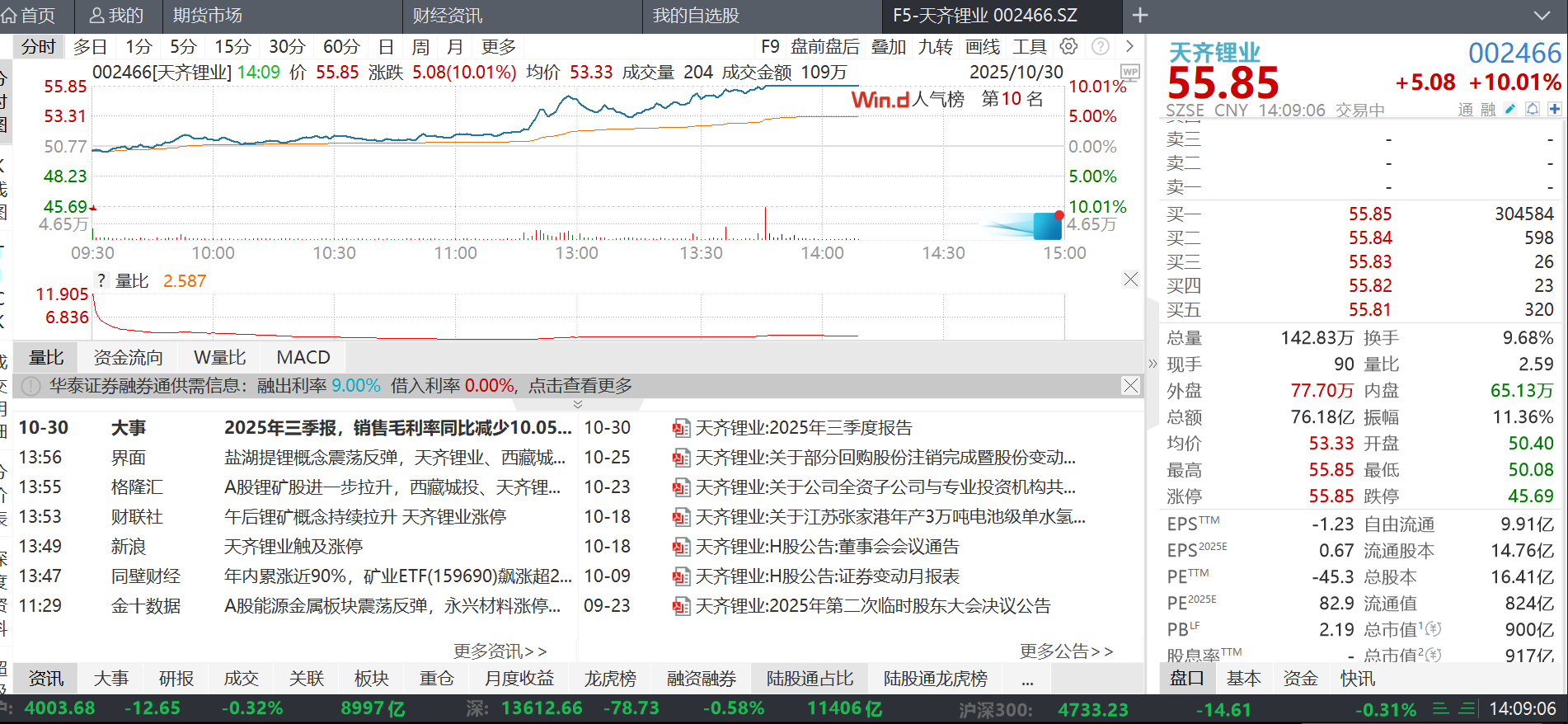Toggle 盘前盘后 pre/post market display
Screen dimensions: 1568x724
pos(825,46)
